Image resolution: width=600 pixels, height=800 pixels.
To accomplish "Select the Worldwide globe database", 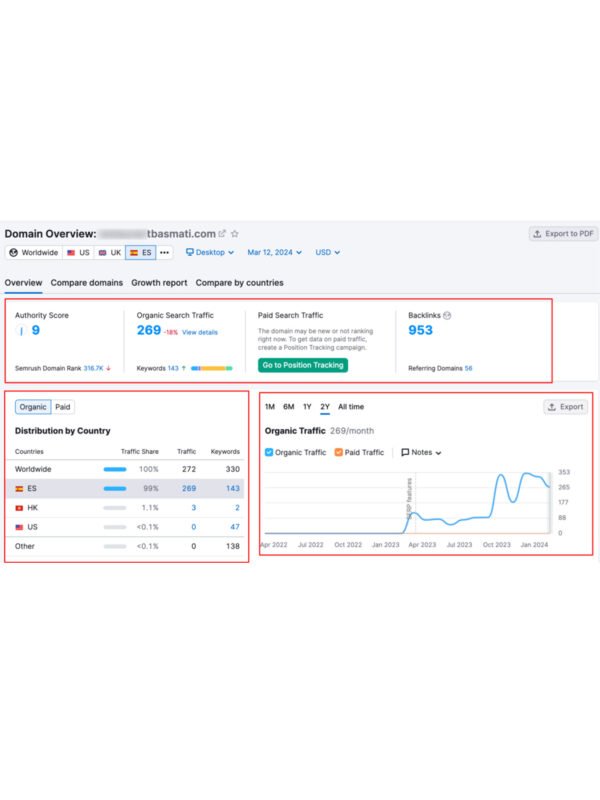I will tap(34, 253).
